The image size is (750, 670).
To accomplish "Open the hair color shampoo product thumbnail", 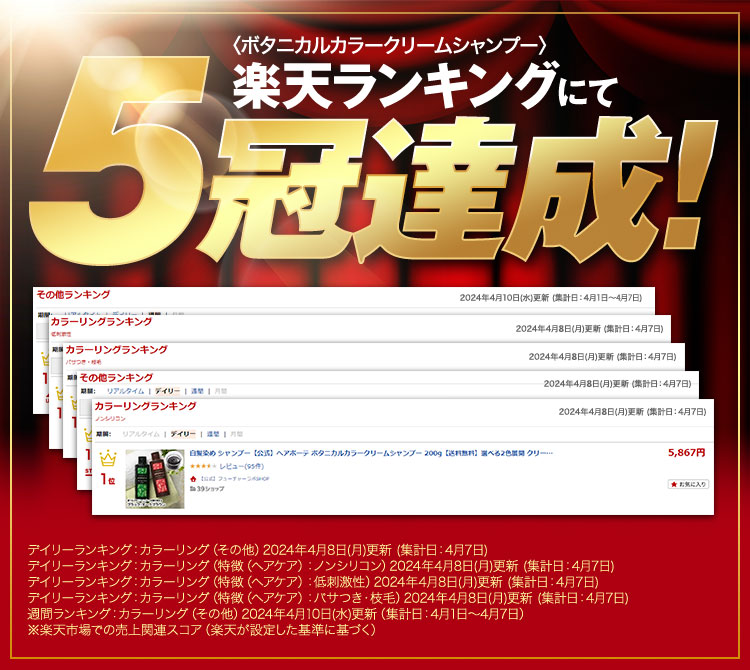I will point(154,479).
